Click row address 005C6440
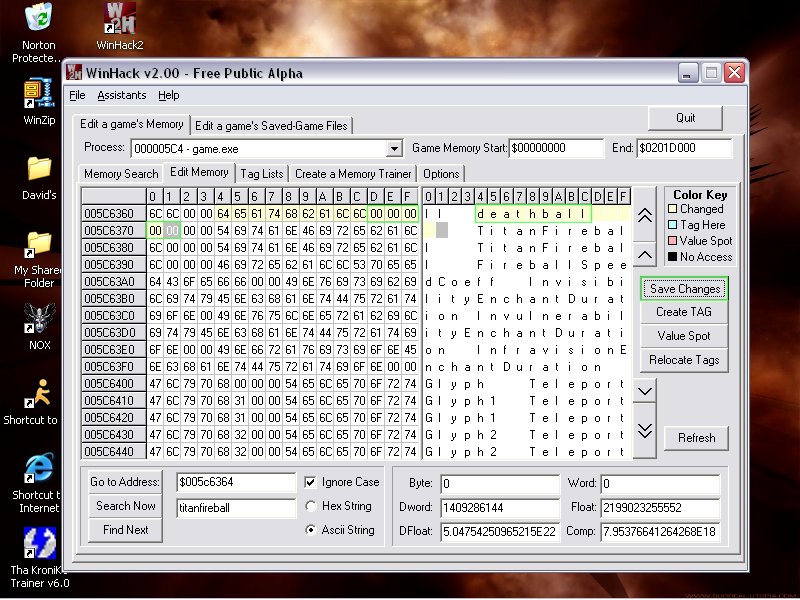 click(x=114, y=452)
